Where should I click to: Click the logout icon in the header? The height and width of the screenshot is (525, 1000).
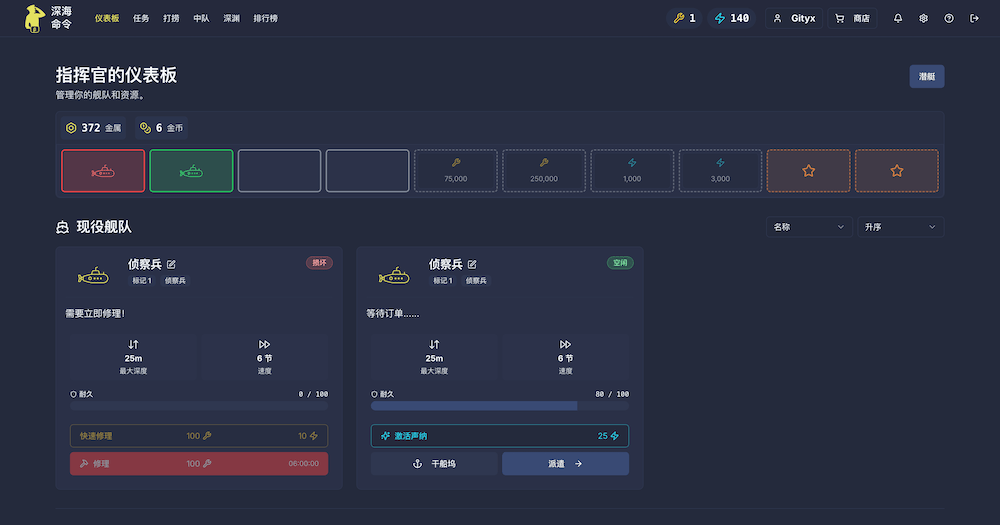coord(974,18)
